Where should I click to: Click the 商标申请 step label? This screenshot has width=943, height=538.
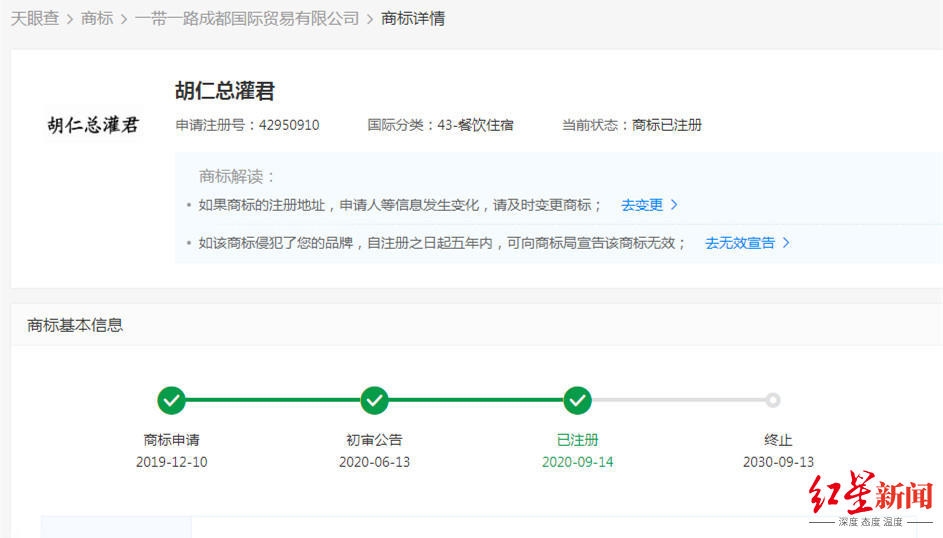coord(171,440)
